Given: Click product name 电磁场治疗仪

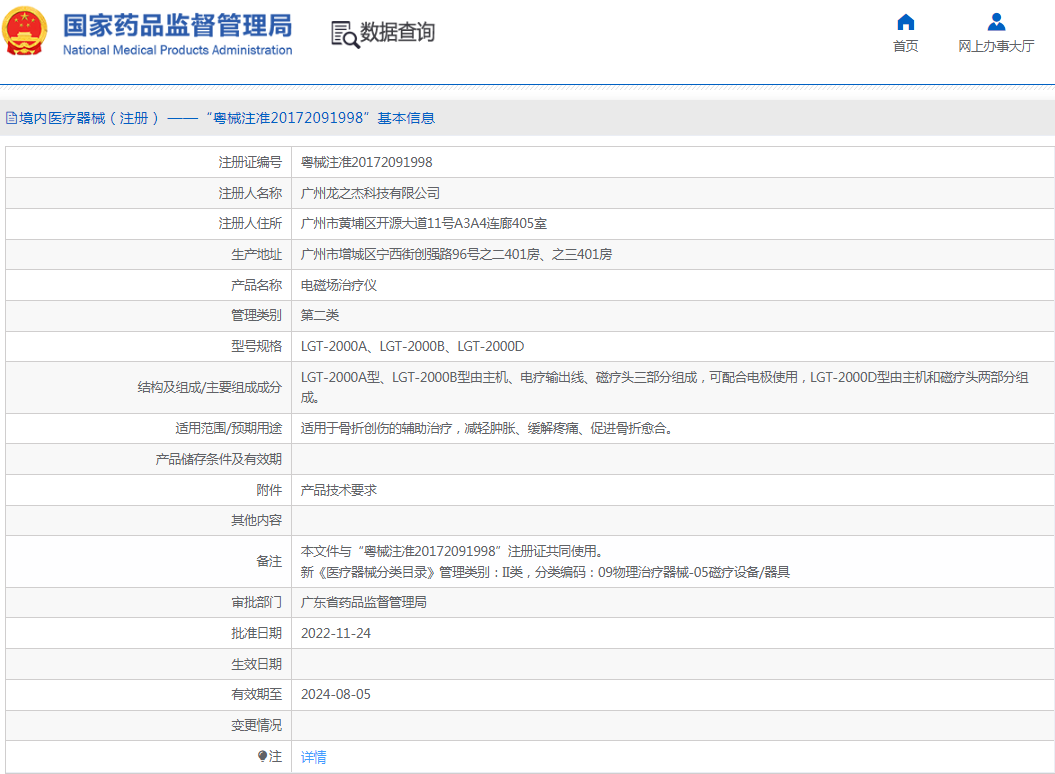Looking at the screenshot, I should [x=338, y=285].
